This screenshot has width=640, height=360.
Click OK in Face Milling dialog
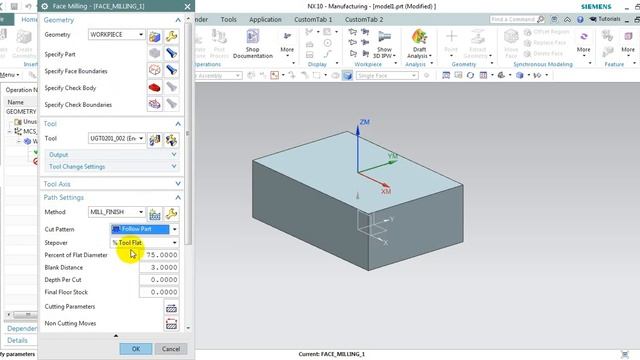click(136, 349)
